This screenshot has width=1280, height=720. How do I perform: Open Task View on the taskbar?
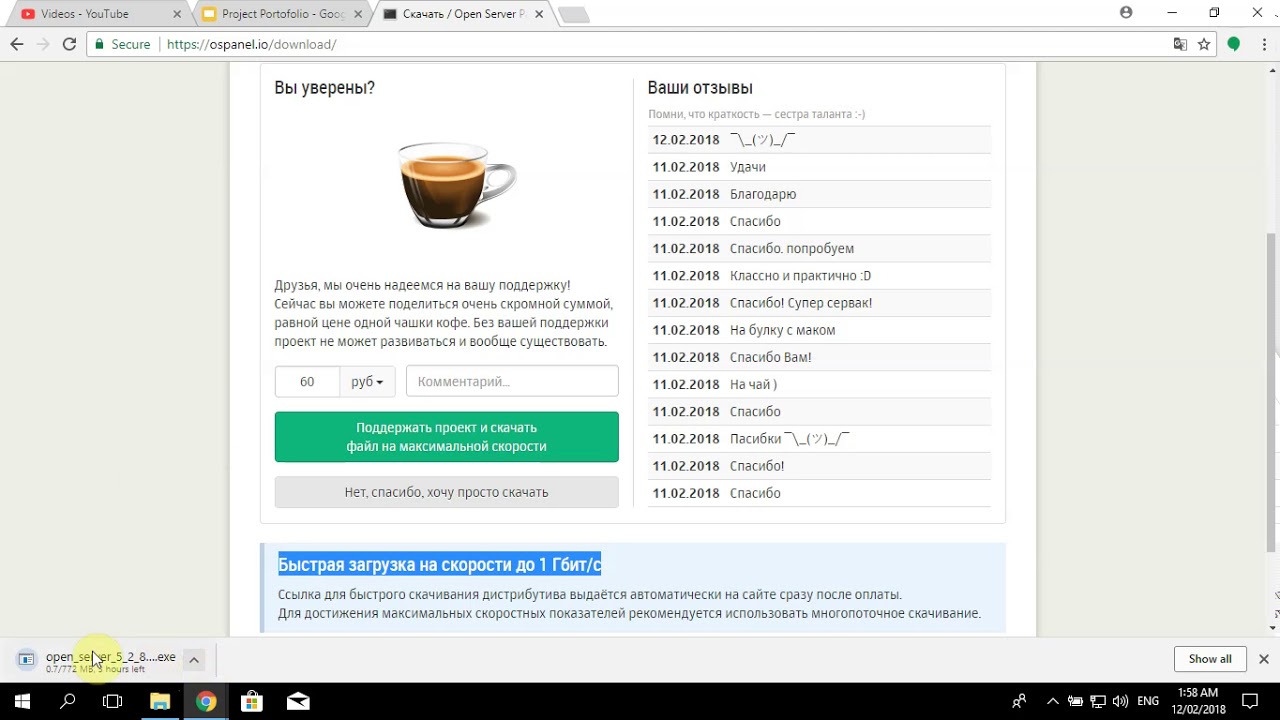(x=113, y=701)
